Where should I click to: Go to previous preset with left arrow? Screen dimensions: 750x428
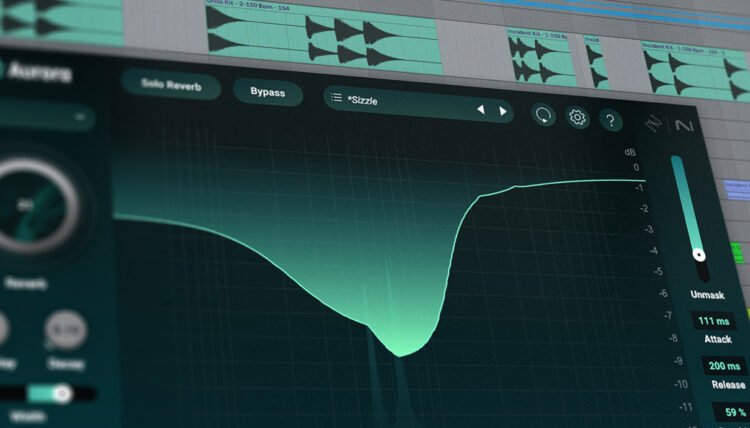480,109
